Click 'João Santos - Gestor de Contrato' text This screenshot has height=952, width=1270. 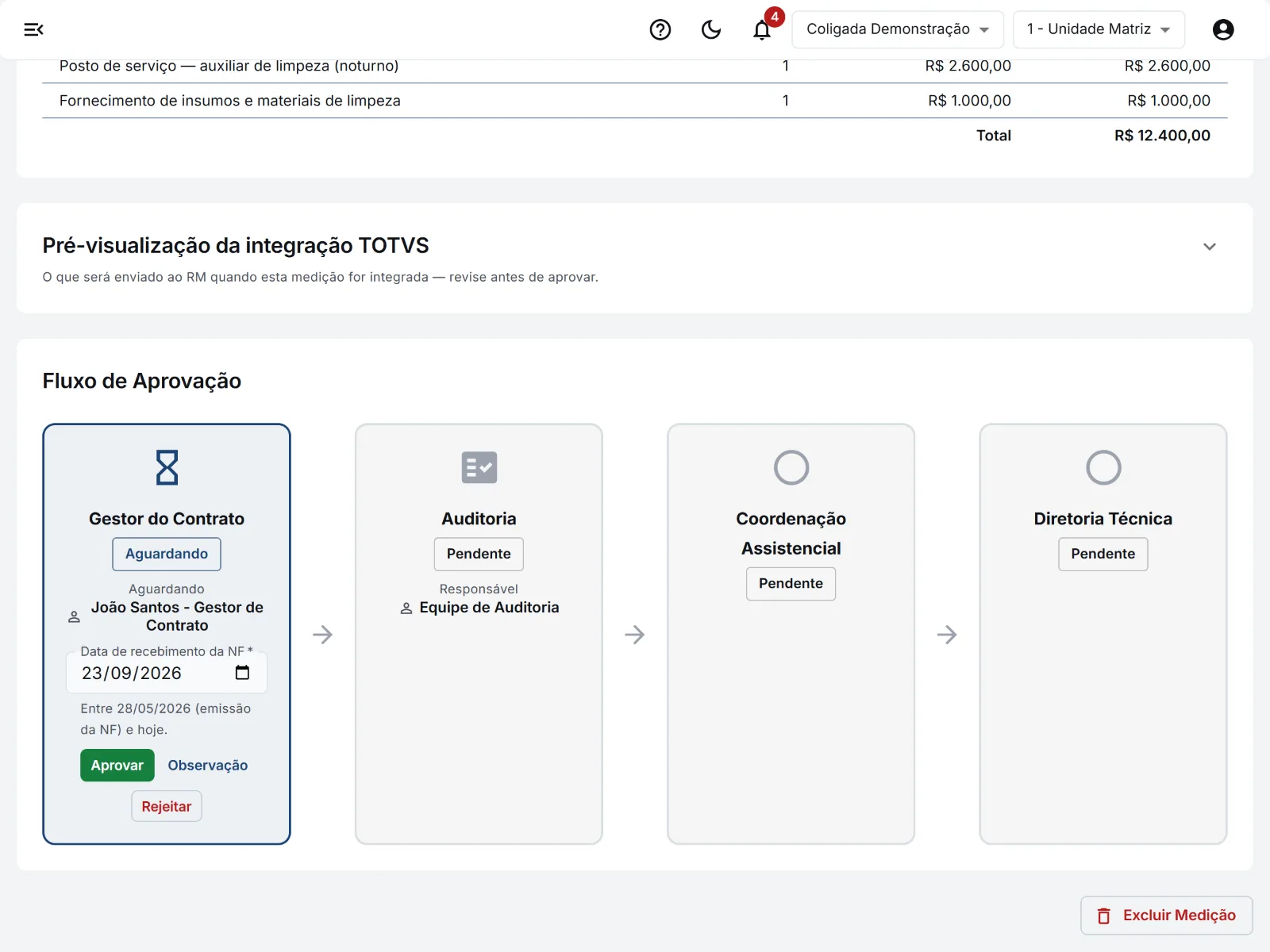pyautogui.click(x=177, y=616)
